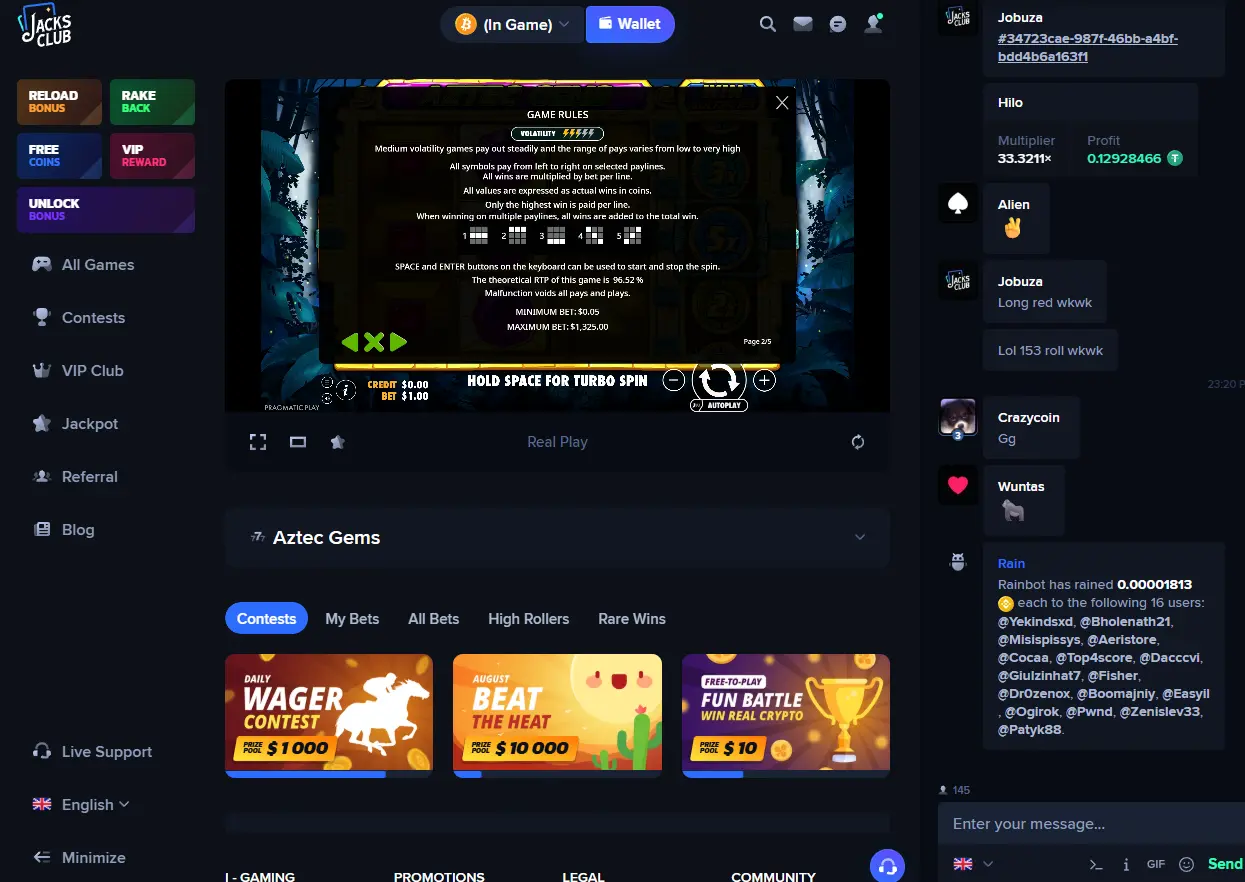Open chat rules info icon

[1126, 864]
